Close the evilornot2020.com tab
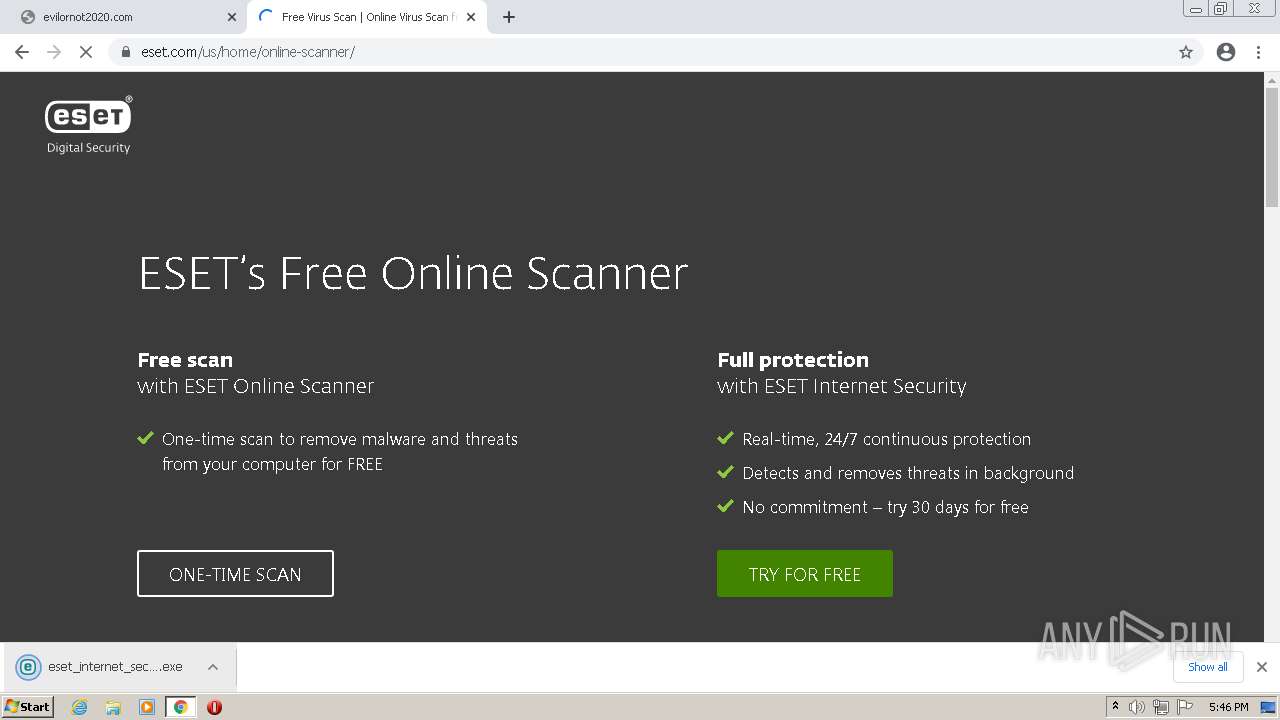 pyautogui.click(x=232, y=17)
